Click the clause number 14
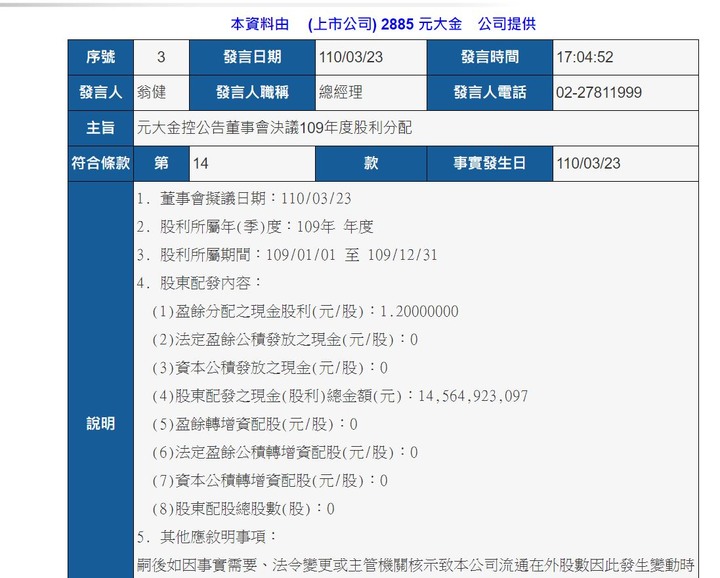Viewport: 720px width, 578px height. [200, 163]
